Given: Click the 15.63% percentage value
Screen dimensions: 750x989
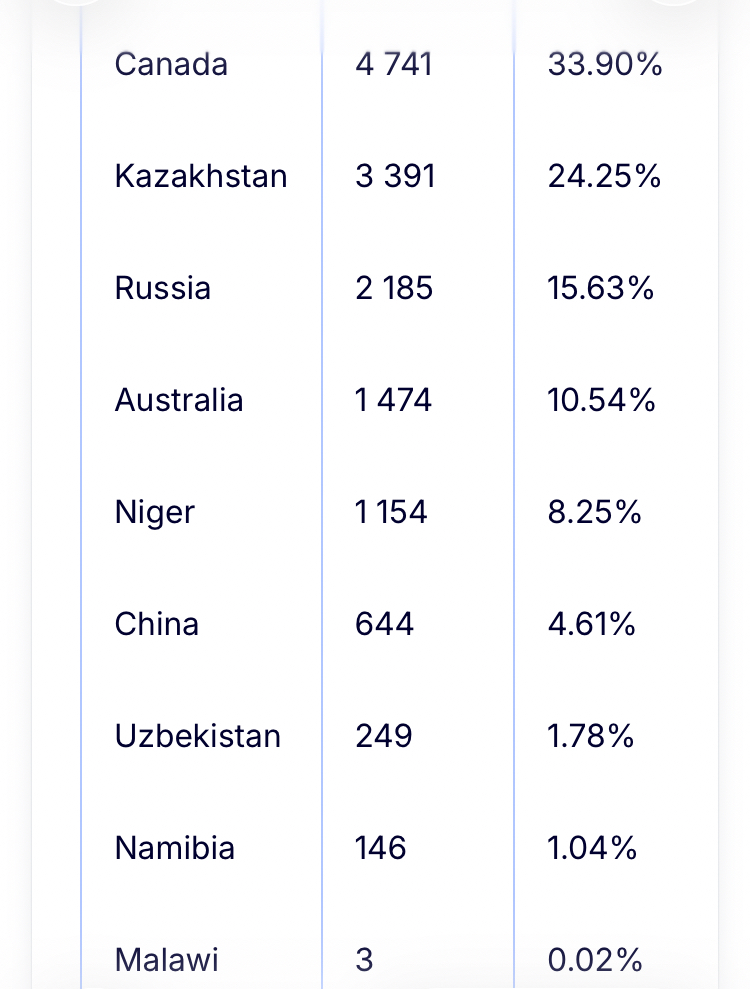Looking at the screenshot, I should click(x=601, y=288).
